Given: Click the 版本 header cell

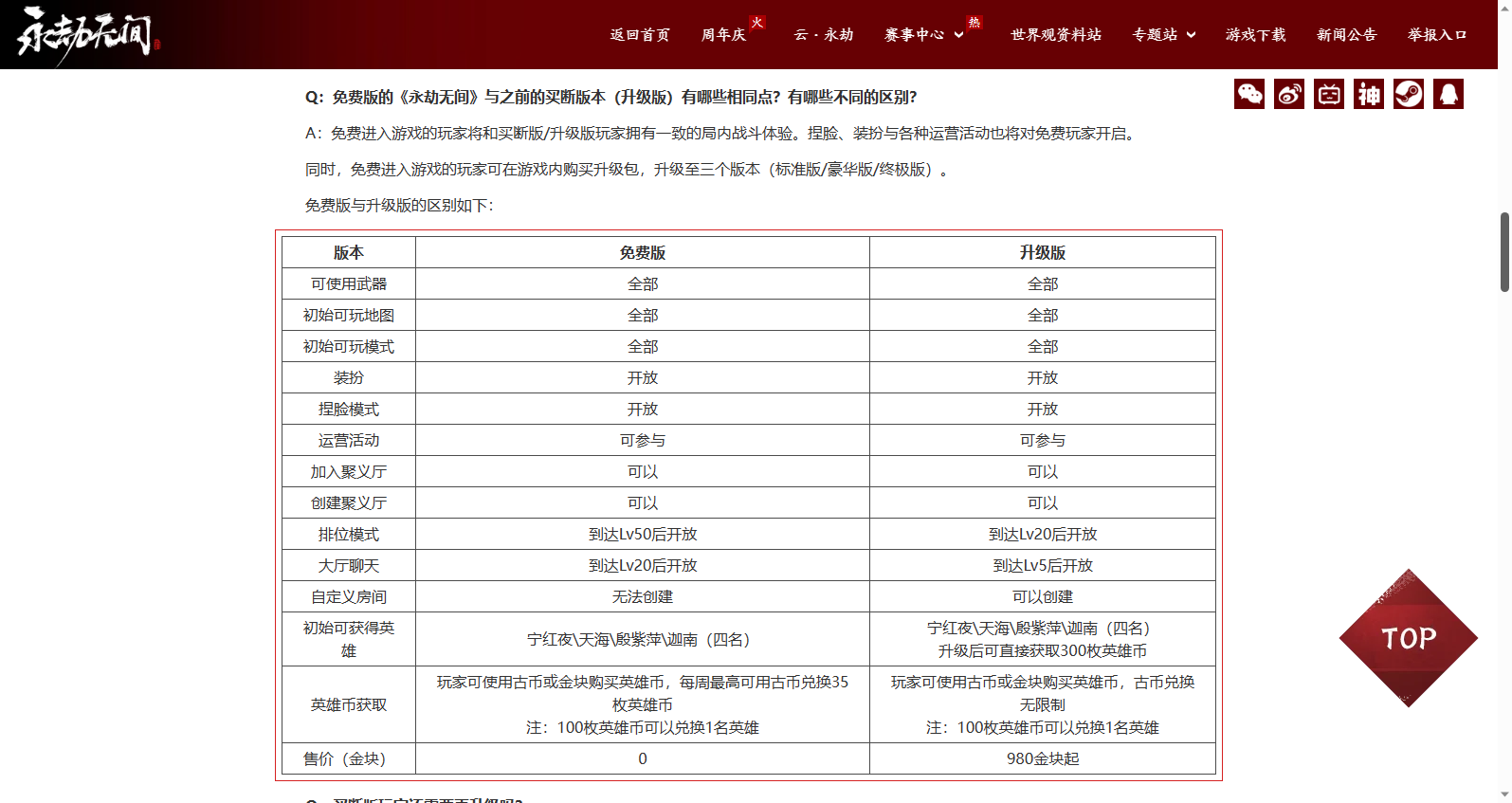Looking at the screenshot, I should click(x=349, y=253).
